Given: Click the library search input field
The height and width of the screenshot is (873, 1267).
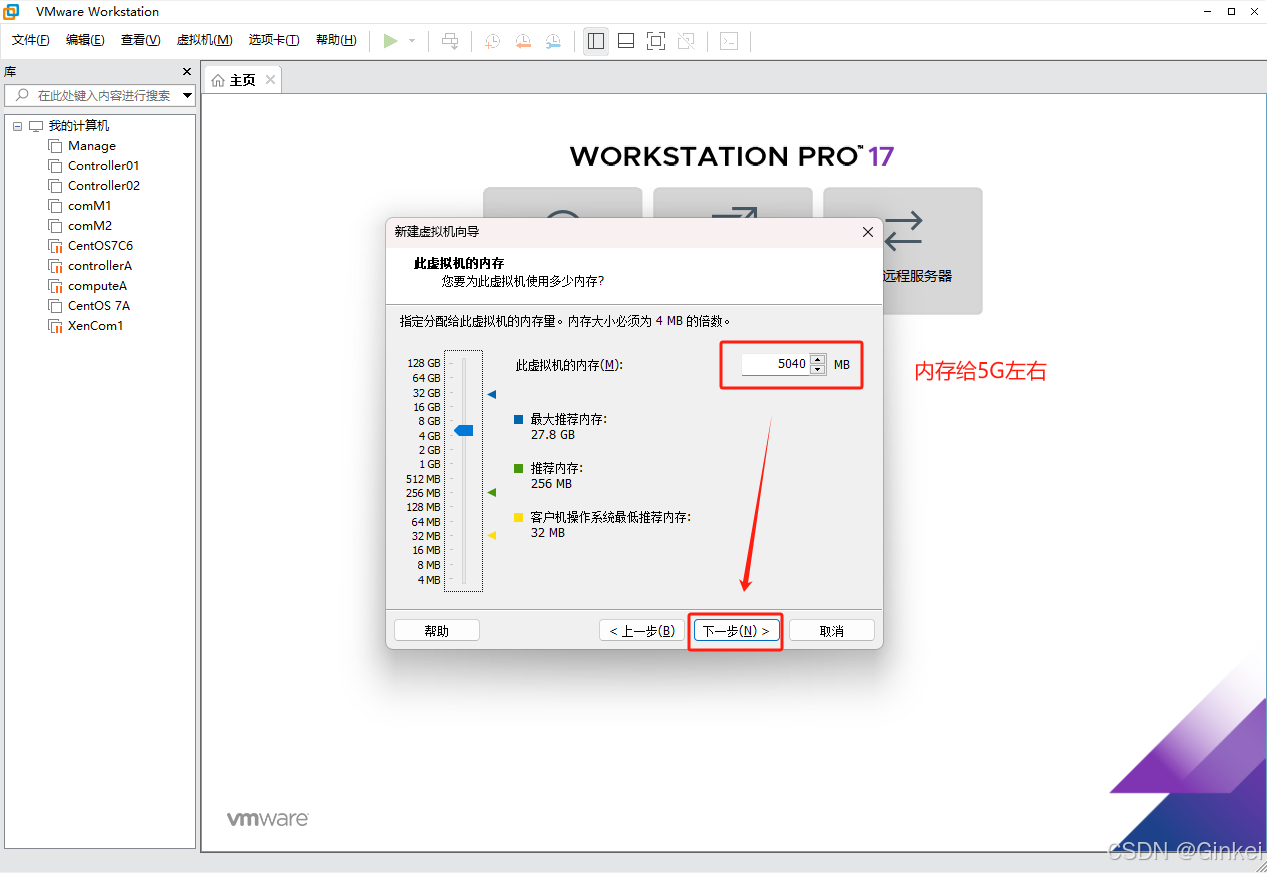Looking at the screenshot, I should 100,96.
